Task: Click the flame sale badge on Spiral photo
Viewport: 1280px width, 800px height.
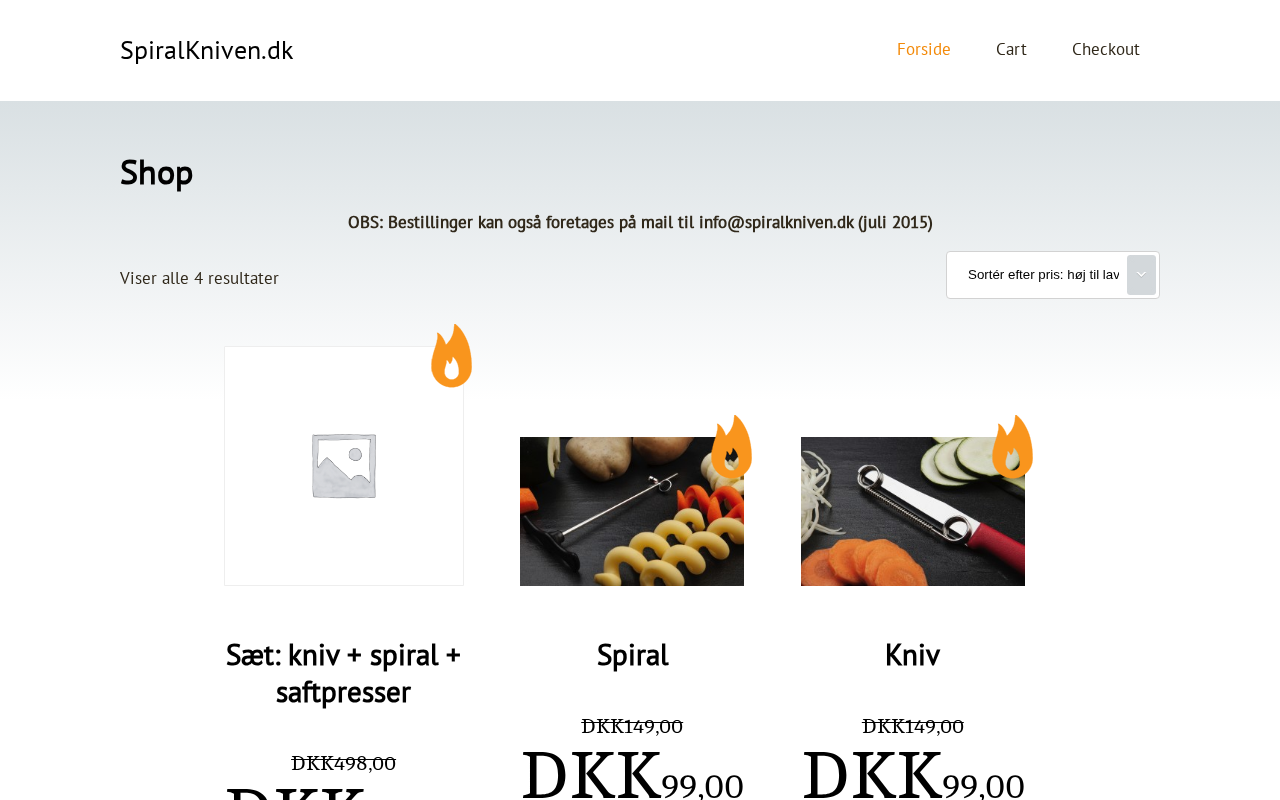Action: [732, 447]
